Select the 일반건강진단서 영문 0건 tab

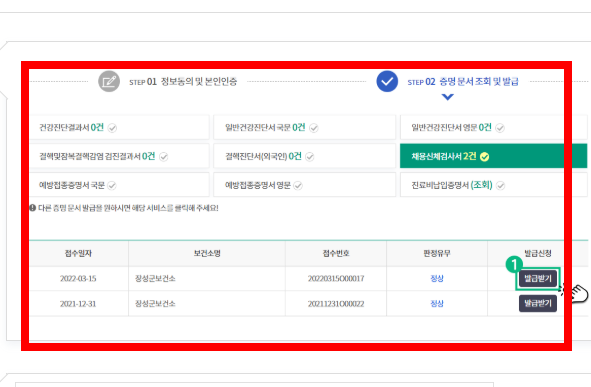coord(493,127)
